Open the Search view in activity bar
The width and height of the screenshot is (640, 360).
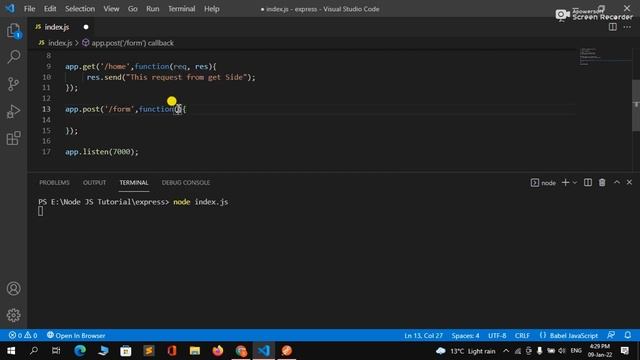(13, 57)
